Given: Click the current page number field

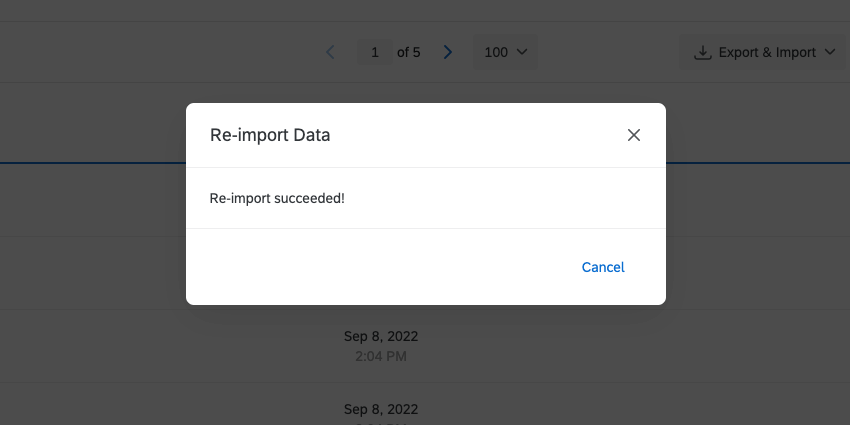Looking at the screenshot, I should point(375,52).
